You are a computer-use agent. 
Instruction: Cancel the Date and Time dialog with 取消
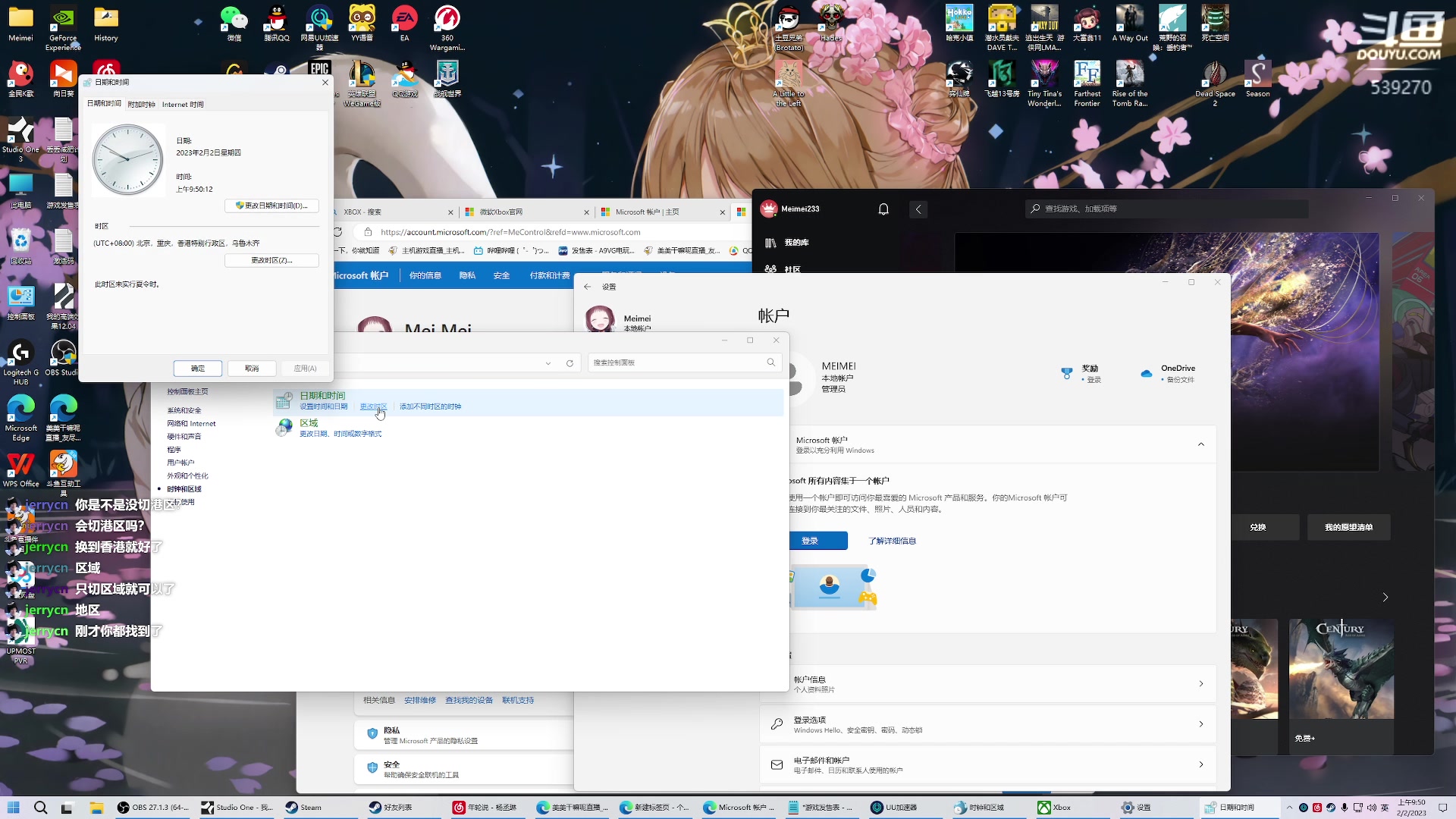(x=252, y=369)
